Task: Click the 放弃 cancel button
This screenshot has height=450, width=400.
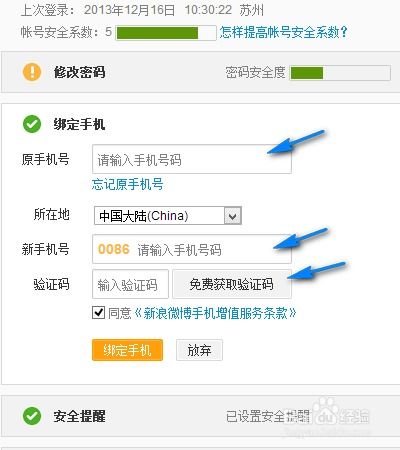Action: (x=199, y=350)
